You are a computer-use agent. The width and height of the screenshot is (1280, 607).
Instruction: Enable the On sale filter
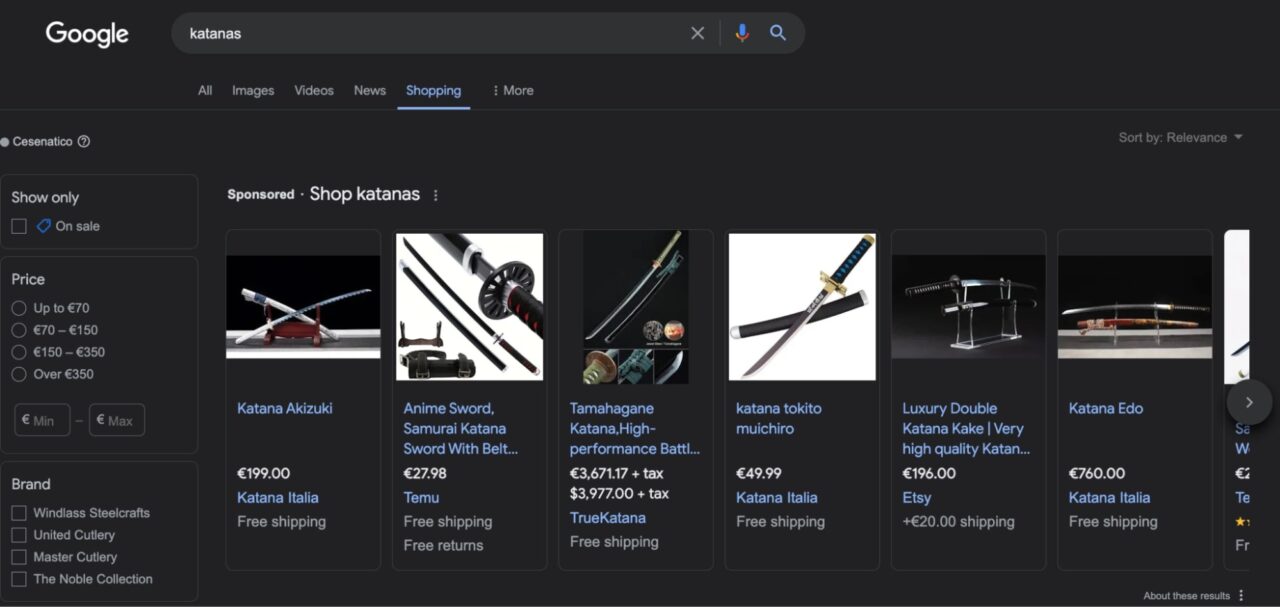click(18, 226)
